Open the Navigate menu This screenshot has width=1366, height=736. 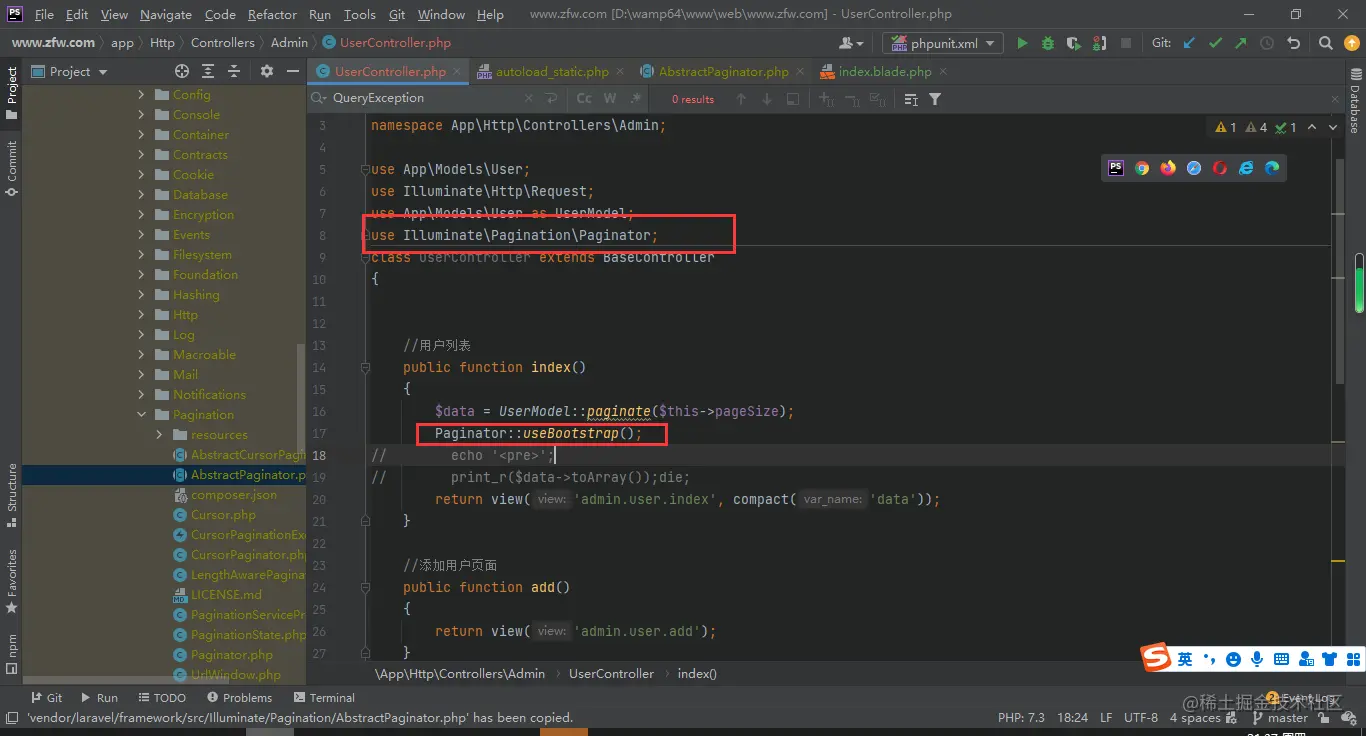(x=166, y=14)
